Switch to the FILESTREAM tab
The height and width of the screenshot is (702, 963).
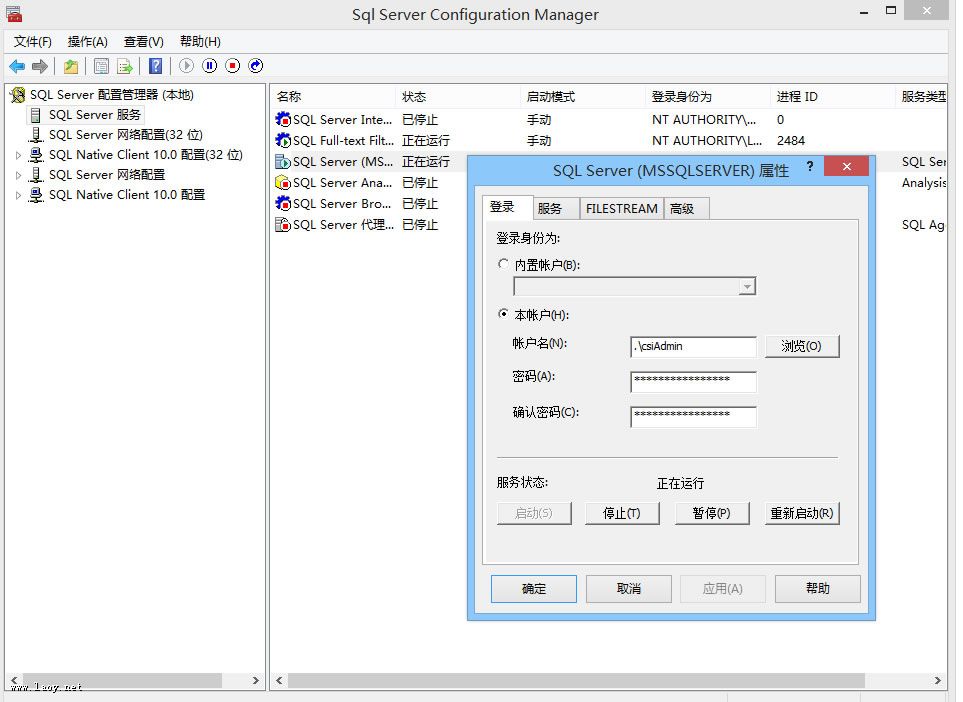622,209
